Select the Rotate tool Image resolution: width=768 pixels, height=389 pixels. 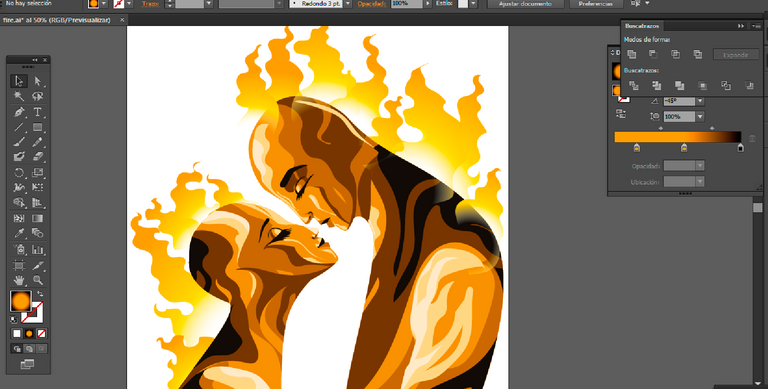19,172
